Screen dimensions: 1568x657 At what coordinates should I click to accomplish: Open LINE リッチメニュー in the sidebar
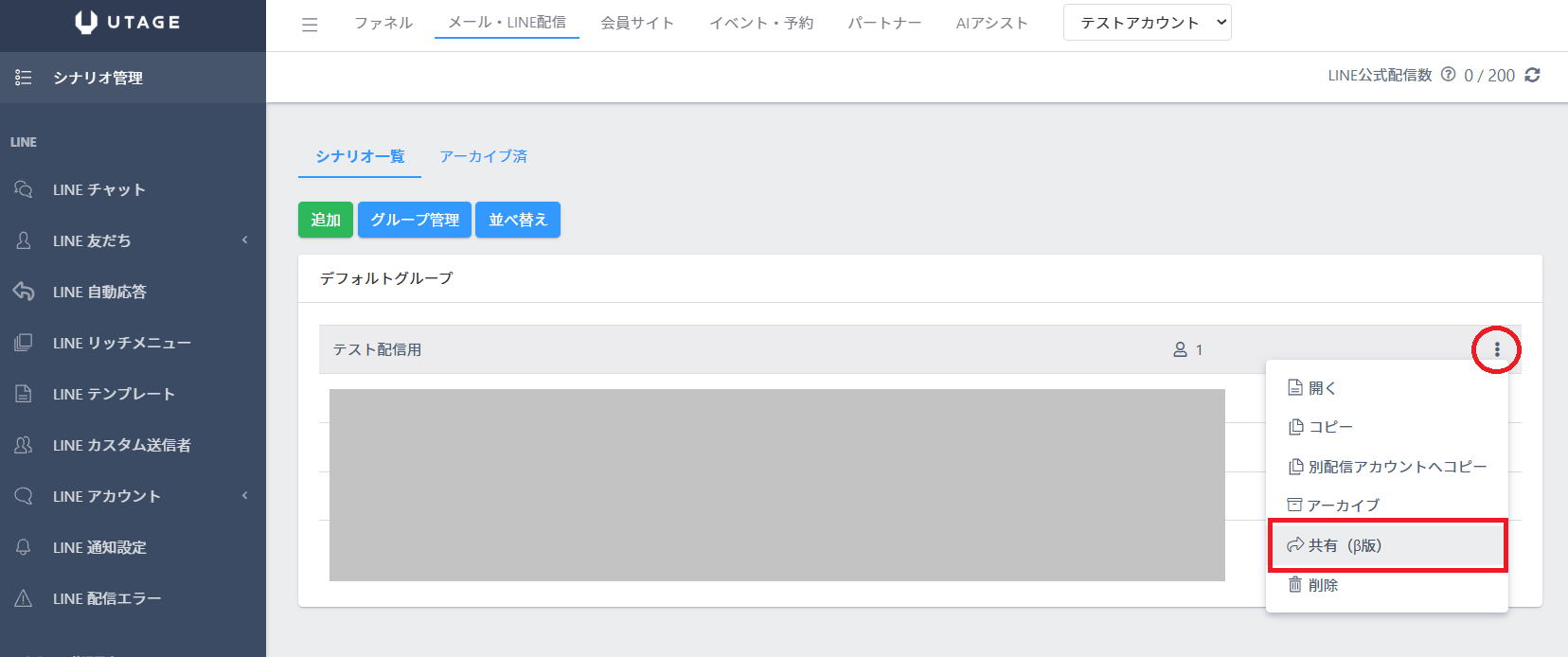(x=121, y=343)
